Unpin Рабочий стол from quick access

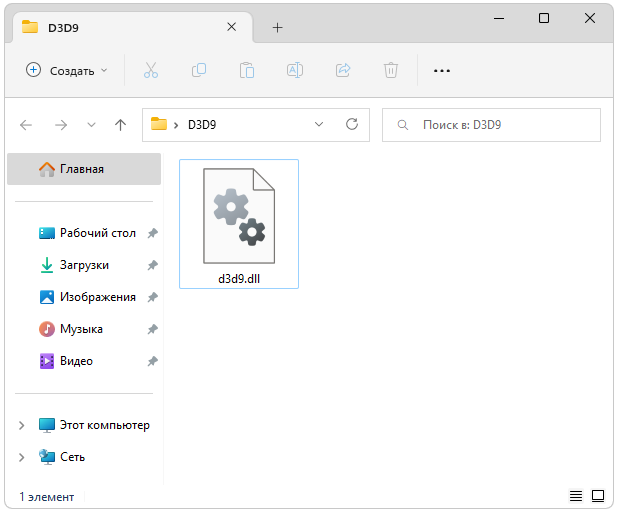pyautogui.click(x=152, y=233)
